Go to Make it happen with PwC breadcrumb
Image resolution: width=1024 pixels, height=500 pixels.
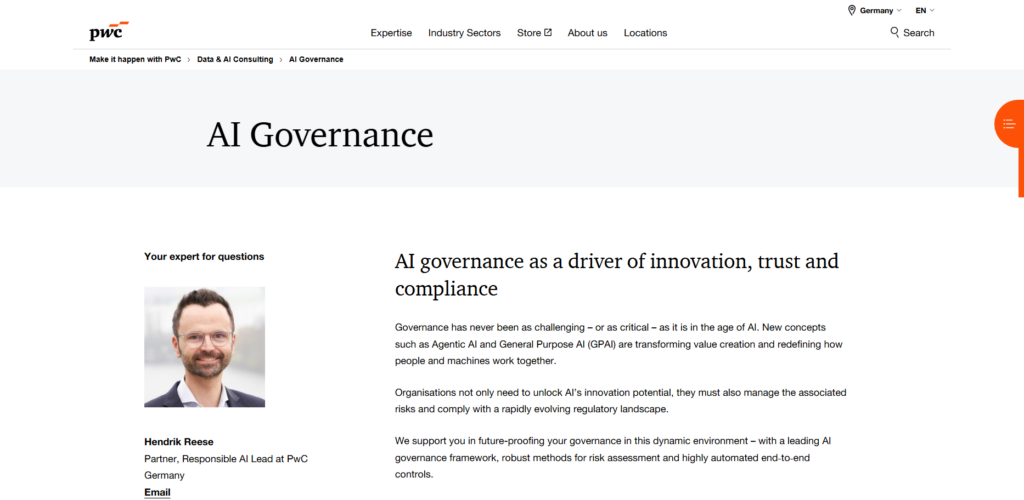[x=135, y=59]
